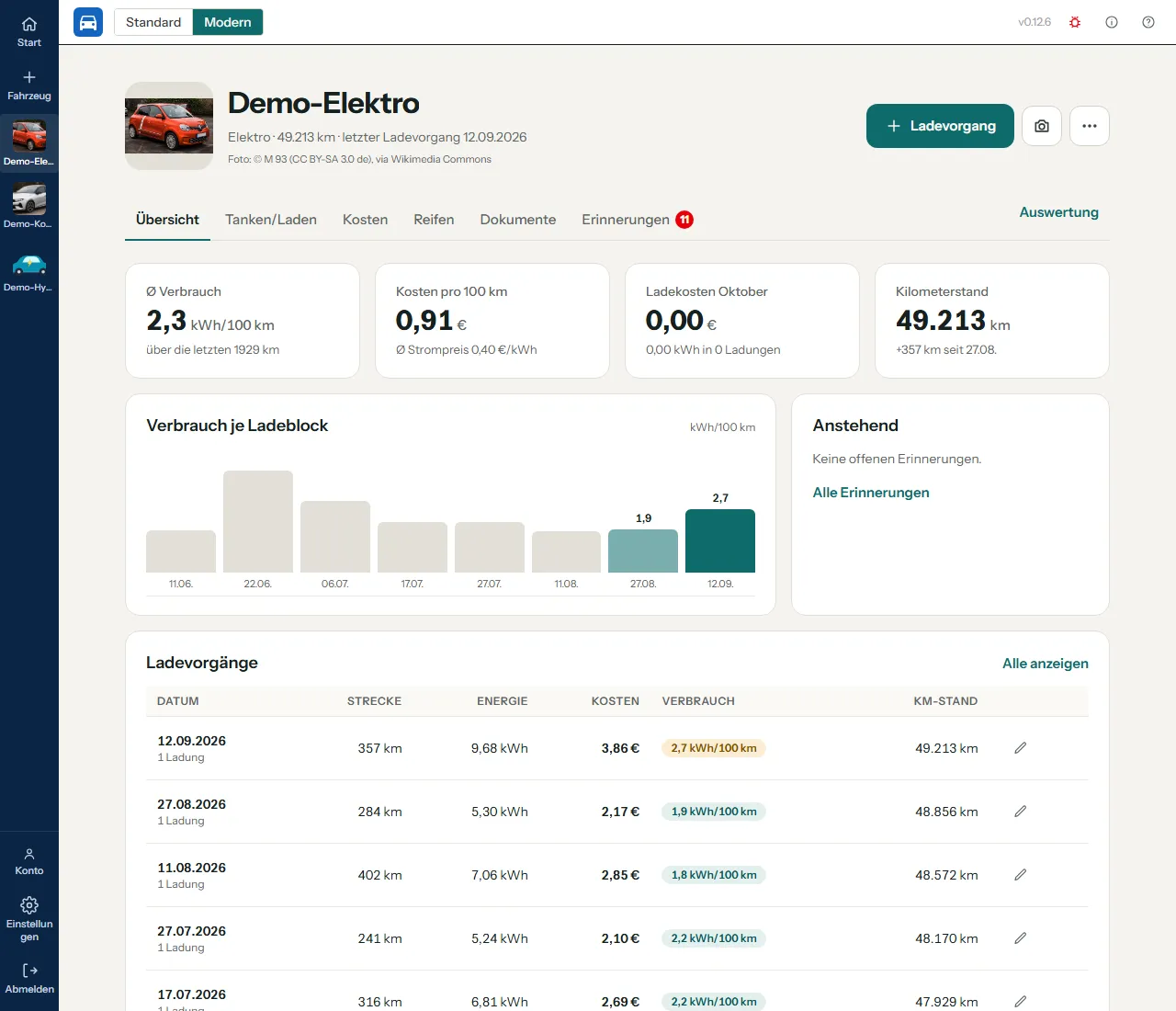The image size is (1176, 1011).
Task: Edit the 27.08.2026 charging entry pencil
Action: (x=1020, y=812)
